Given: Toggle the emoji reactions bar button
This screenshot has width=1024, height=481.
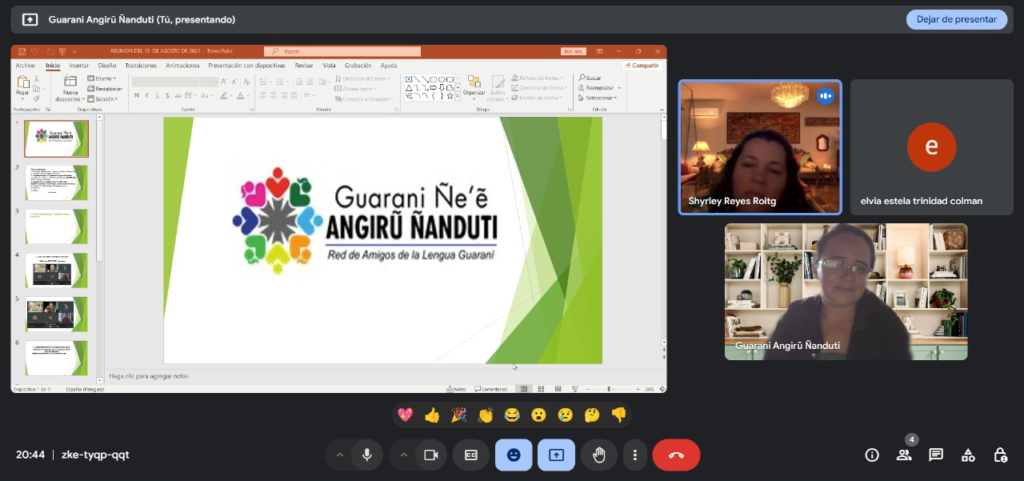Looking at the screenshot, I should [514, 455].
